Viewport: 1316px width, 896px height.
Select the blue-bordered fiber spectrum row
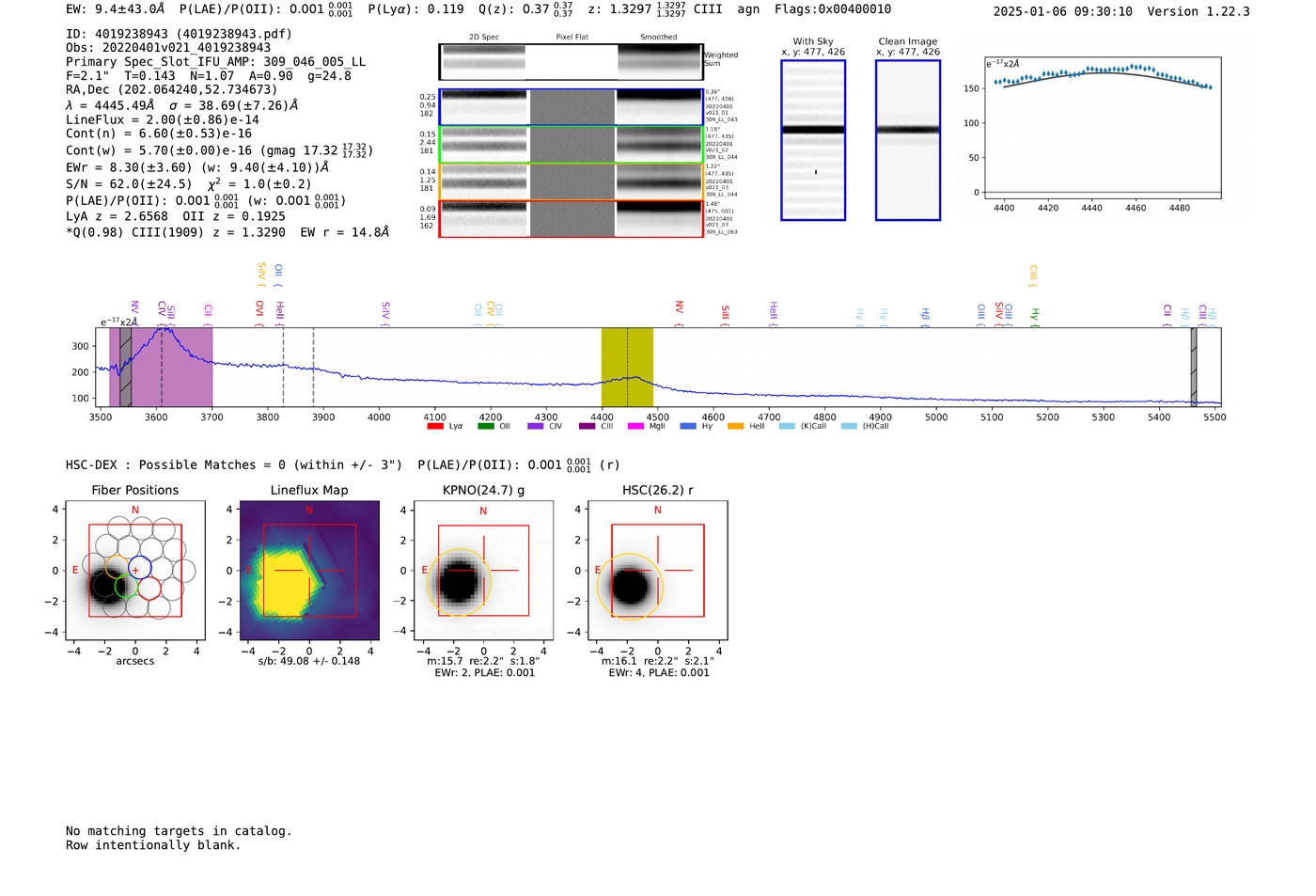click(572, 107)
